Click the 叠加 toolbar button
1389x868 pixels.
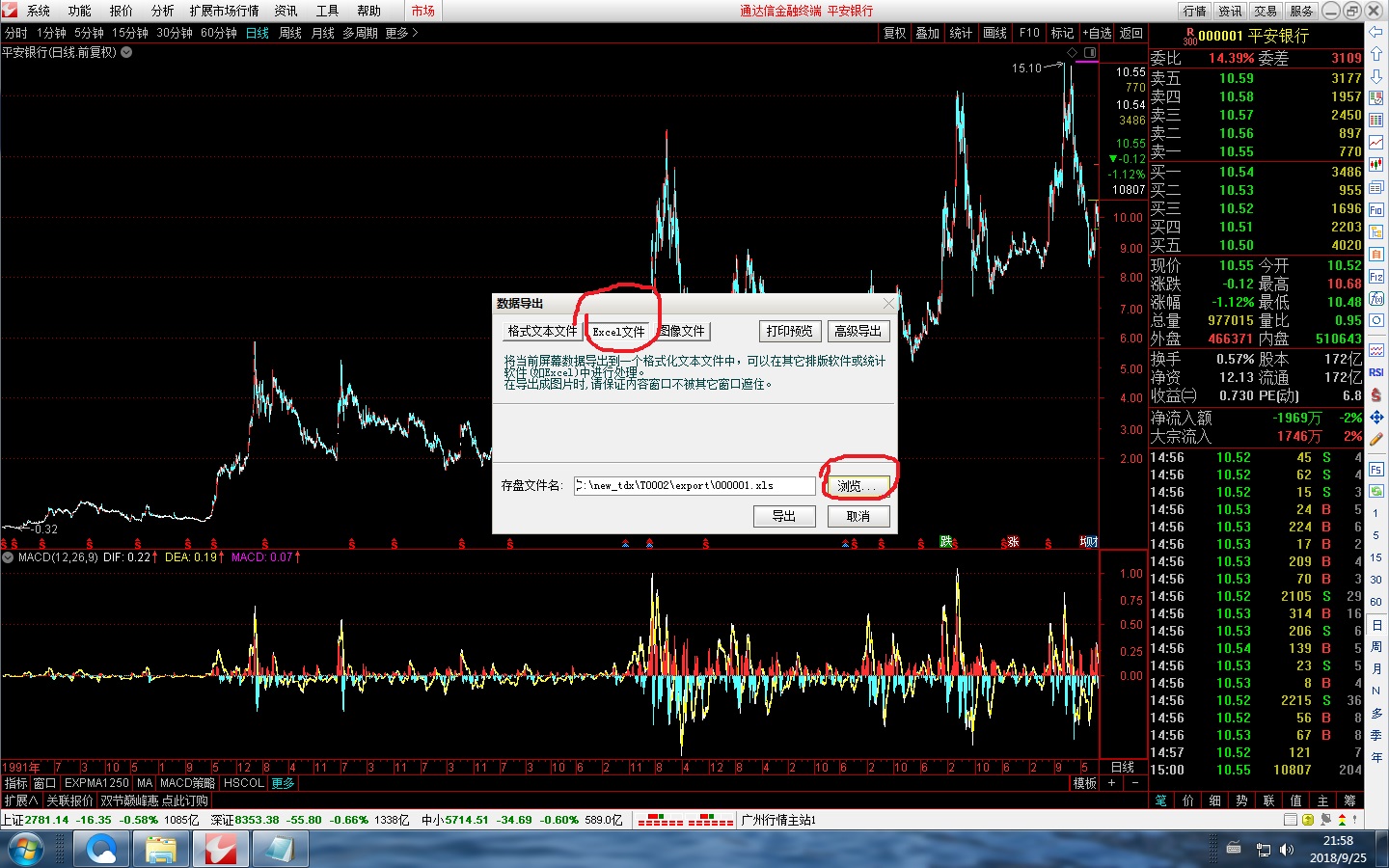928,33
